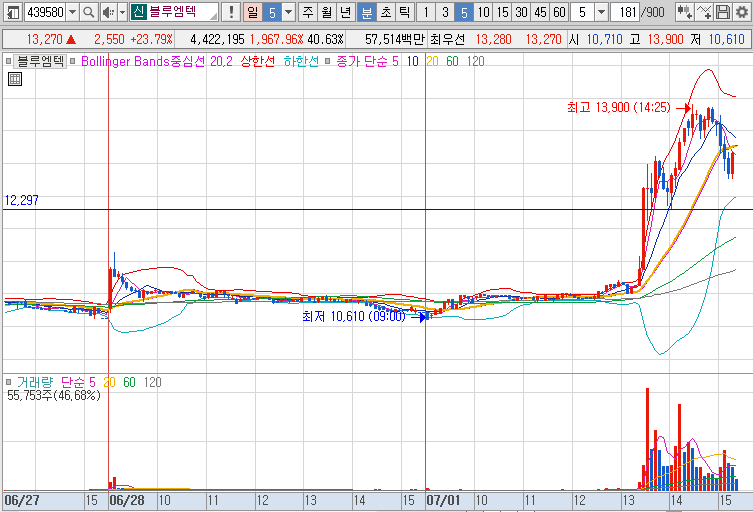753x512 pixels.
Task: Select the highlighted 5-minute interval tab
Action: click(x=464, y=12)
